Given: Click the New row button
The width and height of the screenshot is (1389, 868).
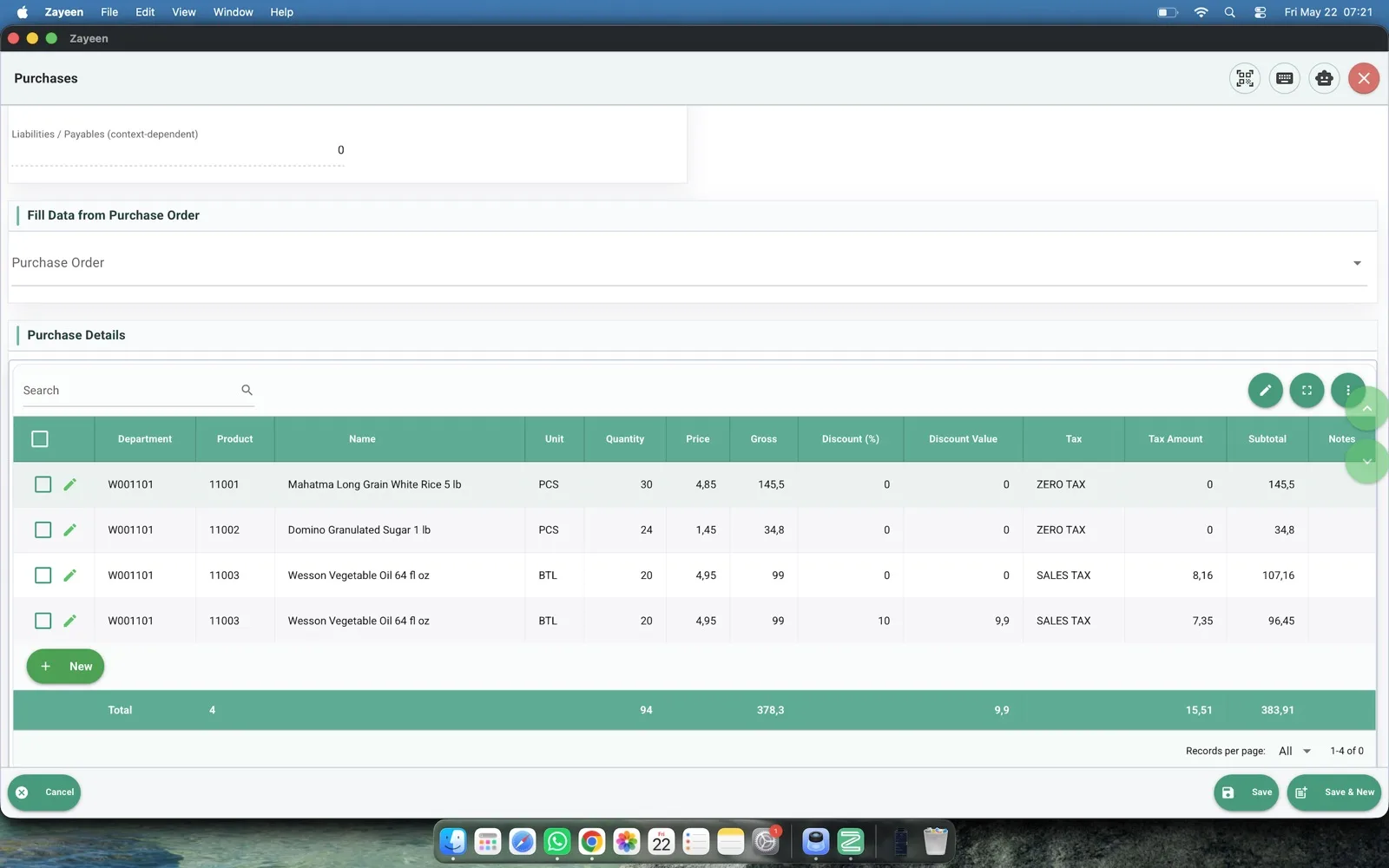Looking at the screenshot, I should point(65,667).
